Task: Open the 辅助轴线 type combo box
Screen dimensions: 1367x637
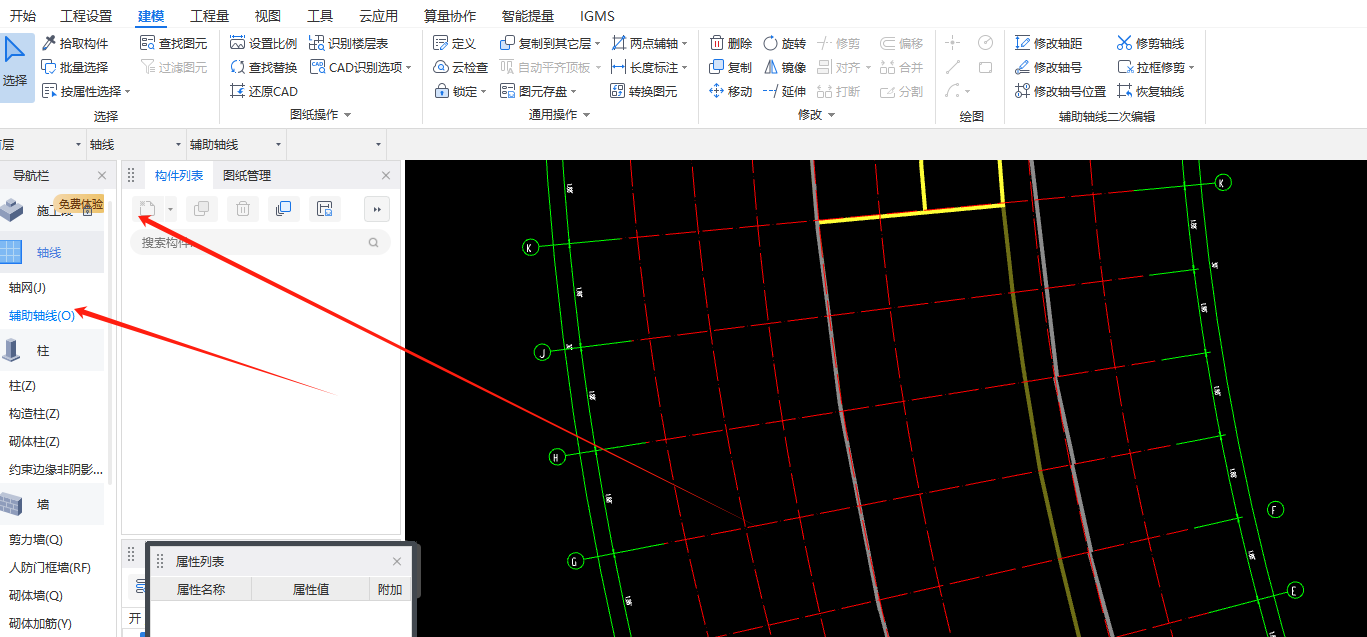Action: tap(236, 145)
